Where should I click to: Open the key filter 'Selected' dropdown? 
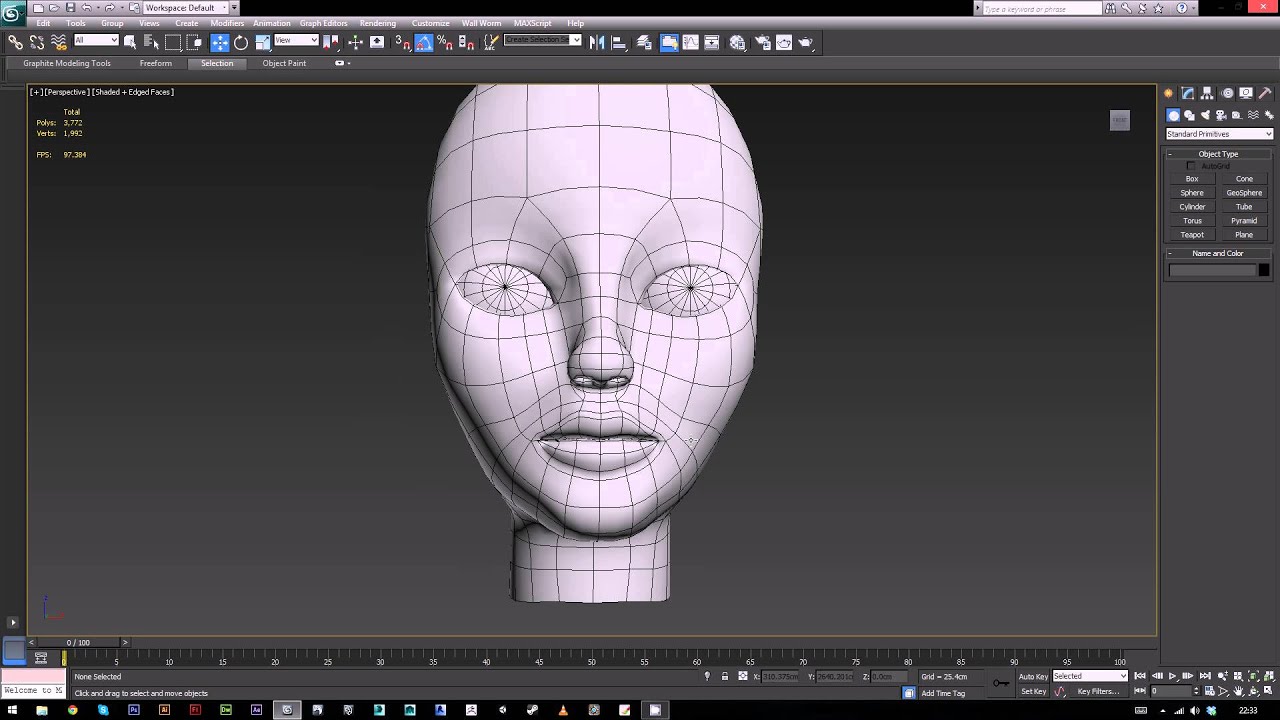pyautogui.click(x=1090, y=676)
